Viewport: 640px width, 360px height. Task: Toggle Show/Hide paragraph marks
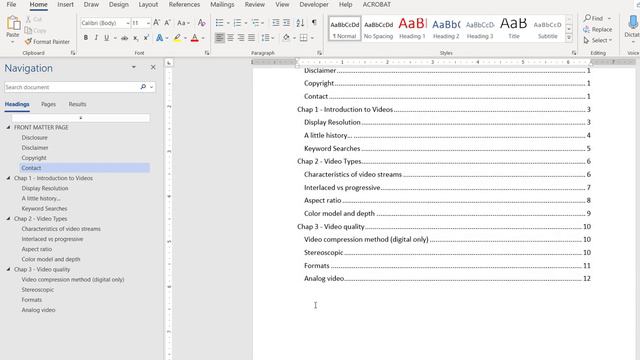(x=314, y=23)
